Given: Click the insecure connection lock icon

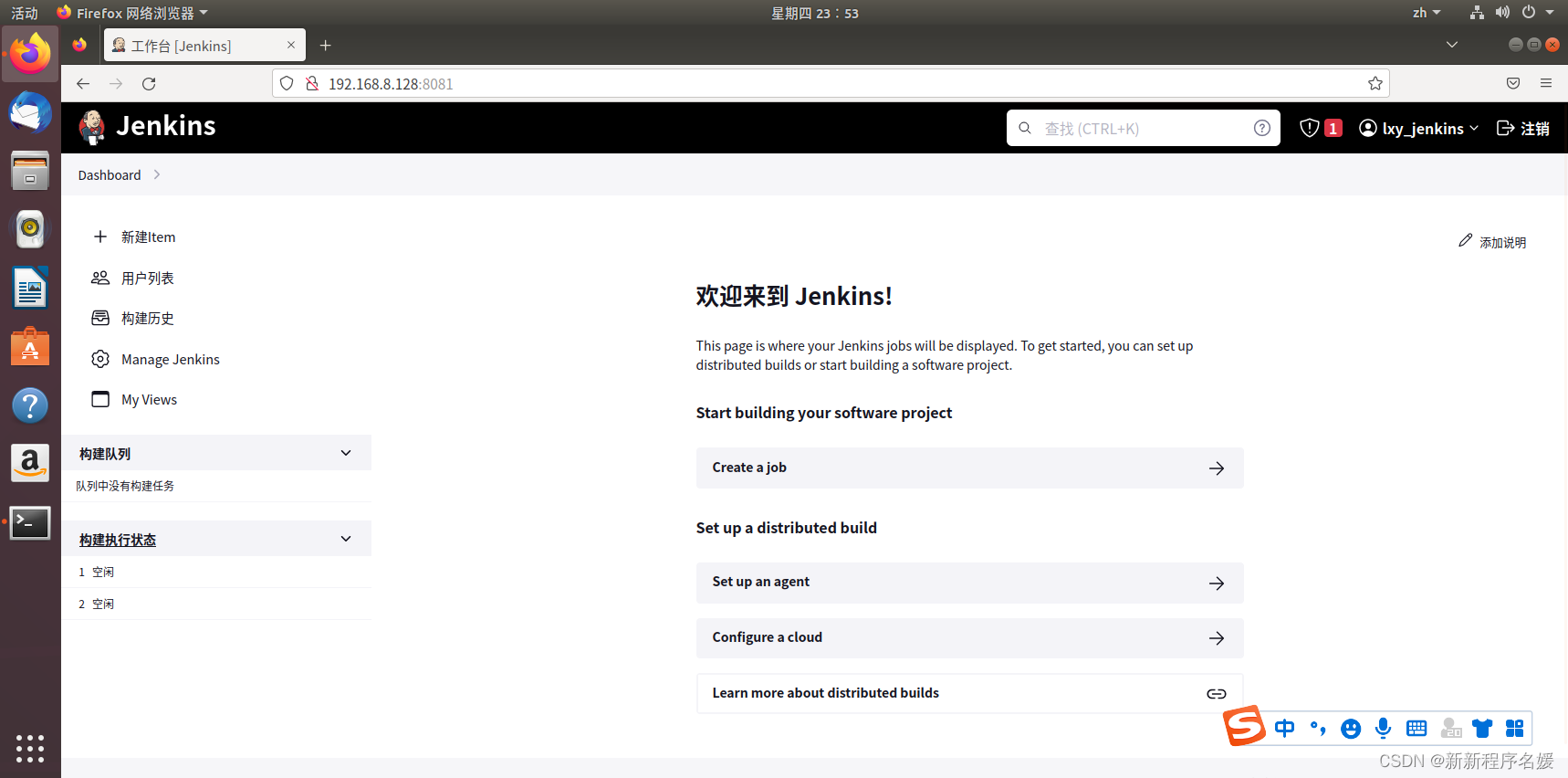Looking at the screenshot, I should coord(311,83).
